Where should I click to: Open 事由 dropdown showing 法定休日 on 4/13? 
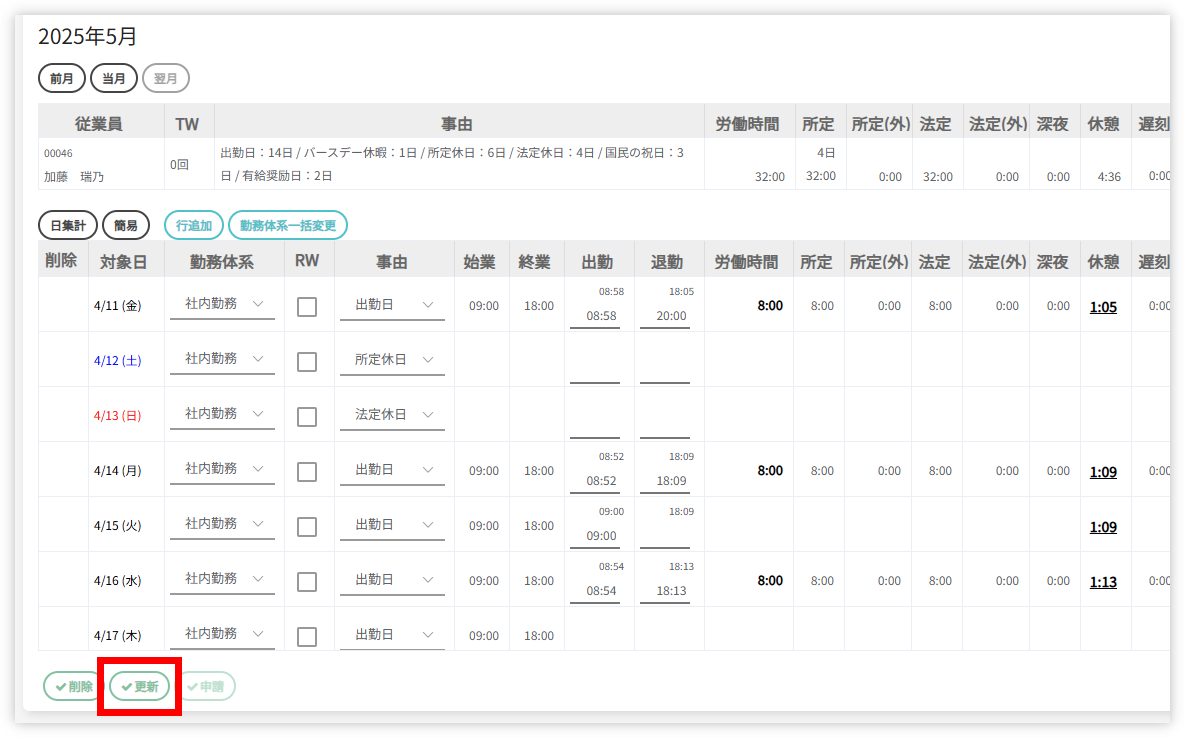[392, 414]
